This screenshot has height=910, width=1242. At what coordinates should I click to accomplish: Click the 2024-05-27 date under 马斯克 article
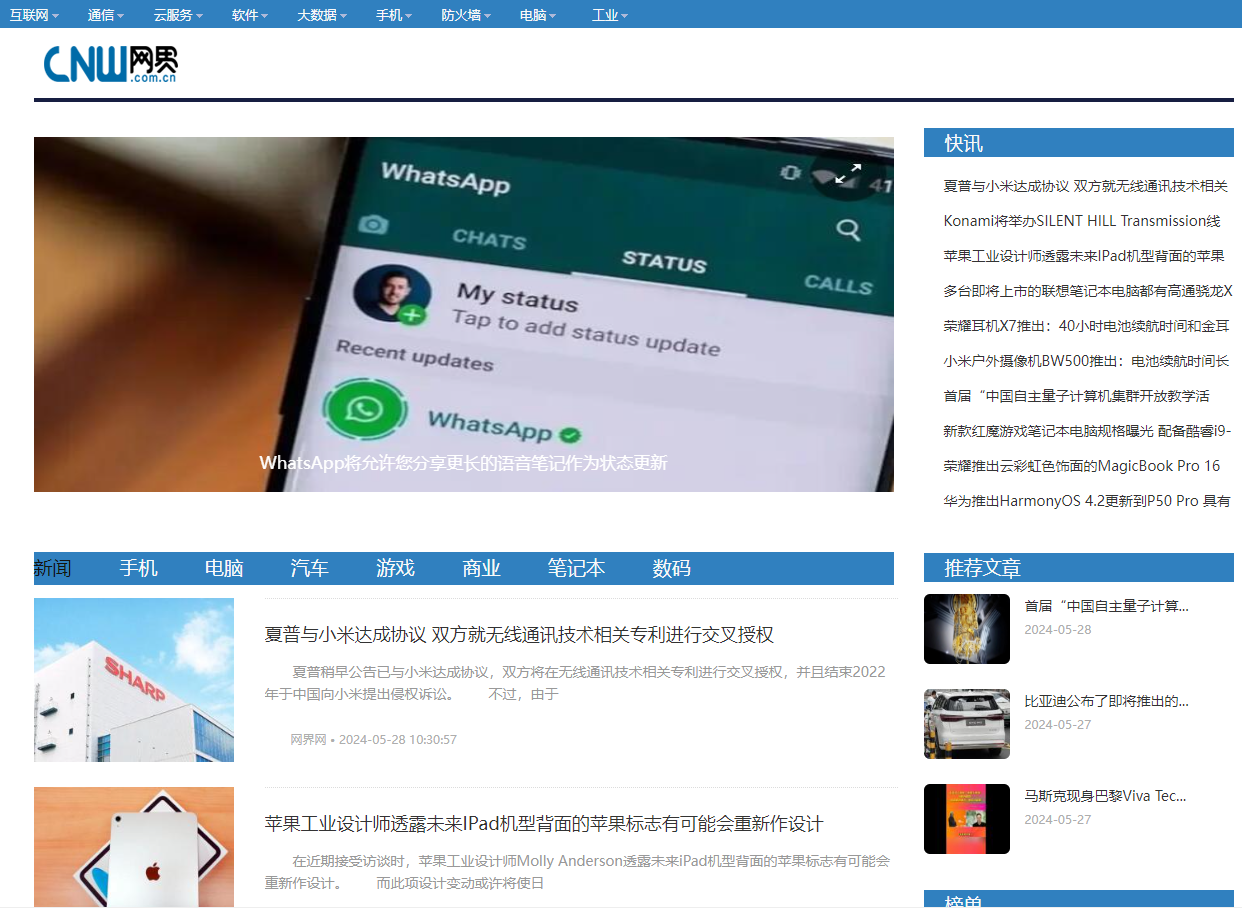click(1058, 820)
